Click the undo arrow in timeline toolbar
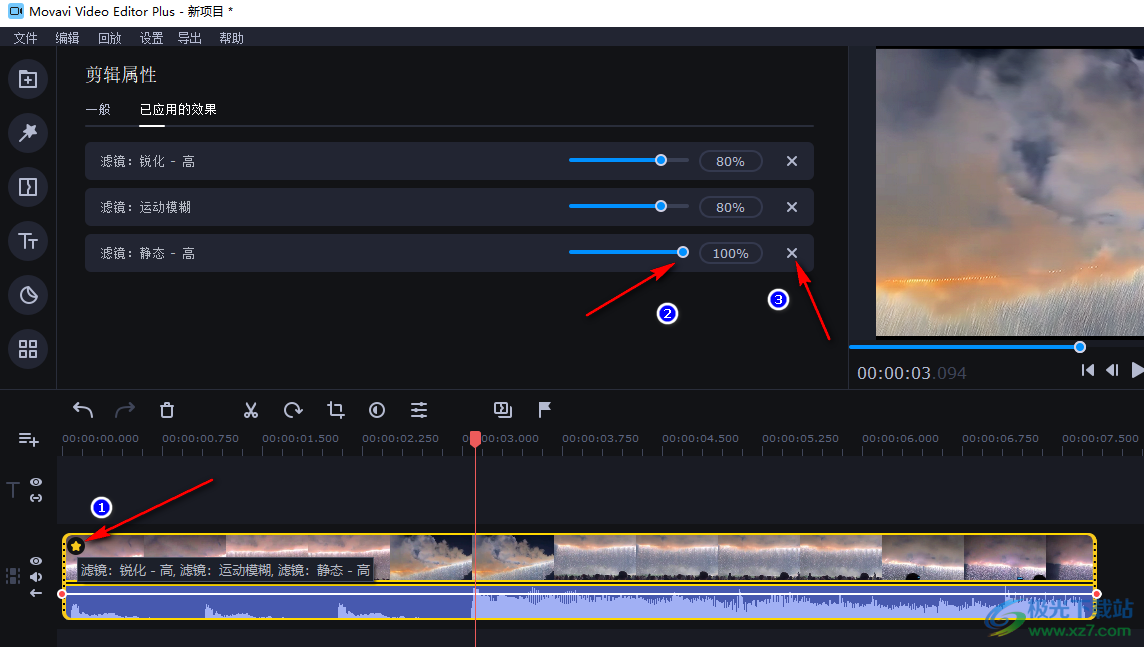The width and height of the screenshot is (1144, 647). click(83, 410)
